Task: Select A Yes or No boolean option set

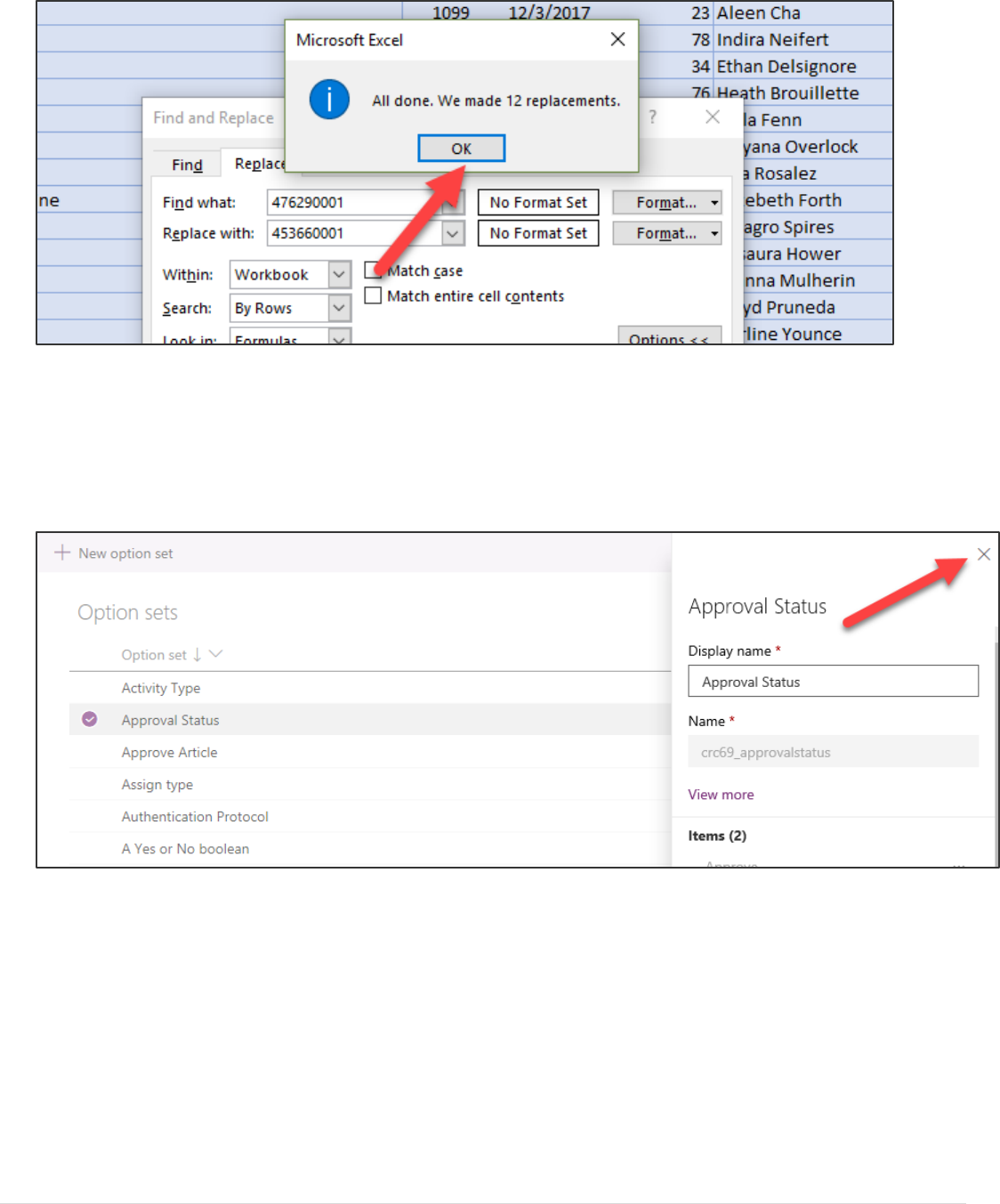Action: tap(370, 848)
